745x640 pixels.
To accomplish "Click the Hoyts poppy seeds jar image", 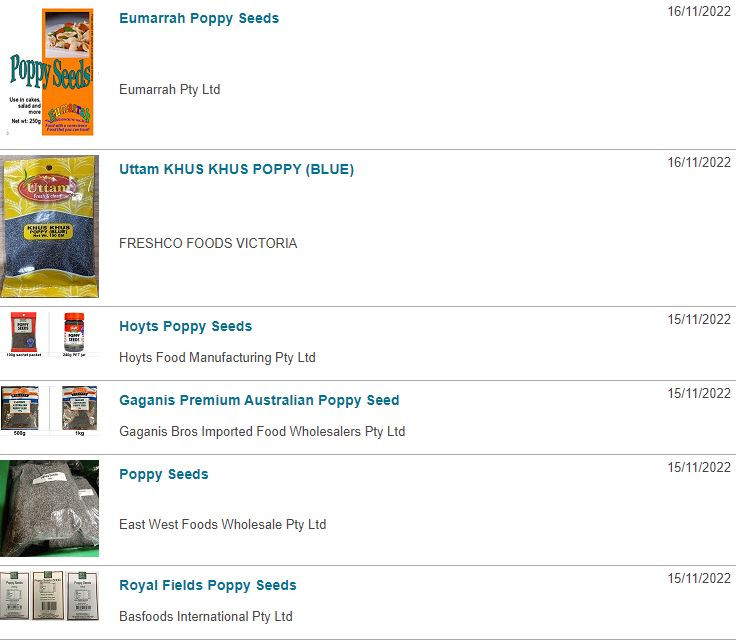I will coord(74,334).
